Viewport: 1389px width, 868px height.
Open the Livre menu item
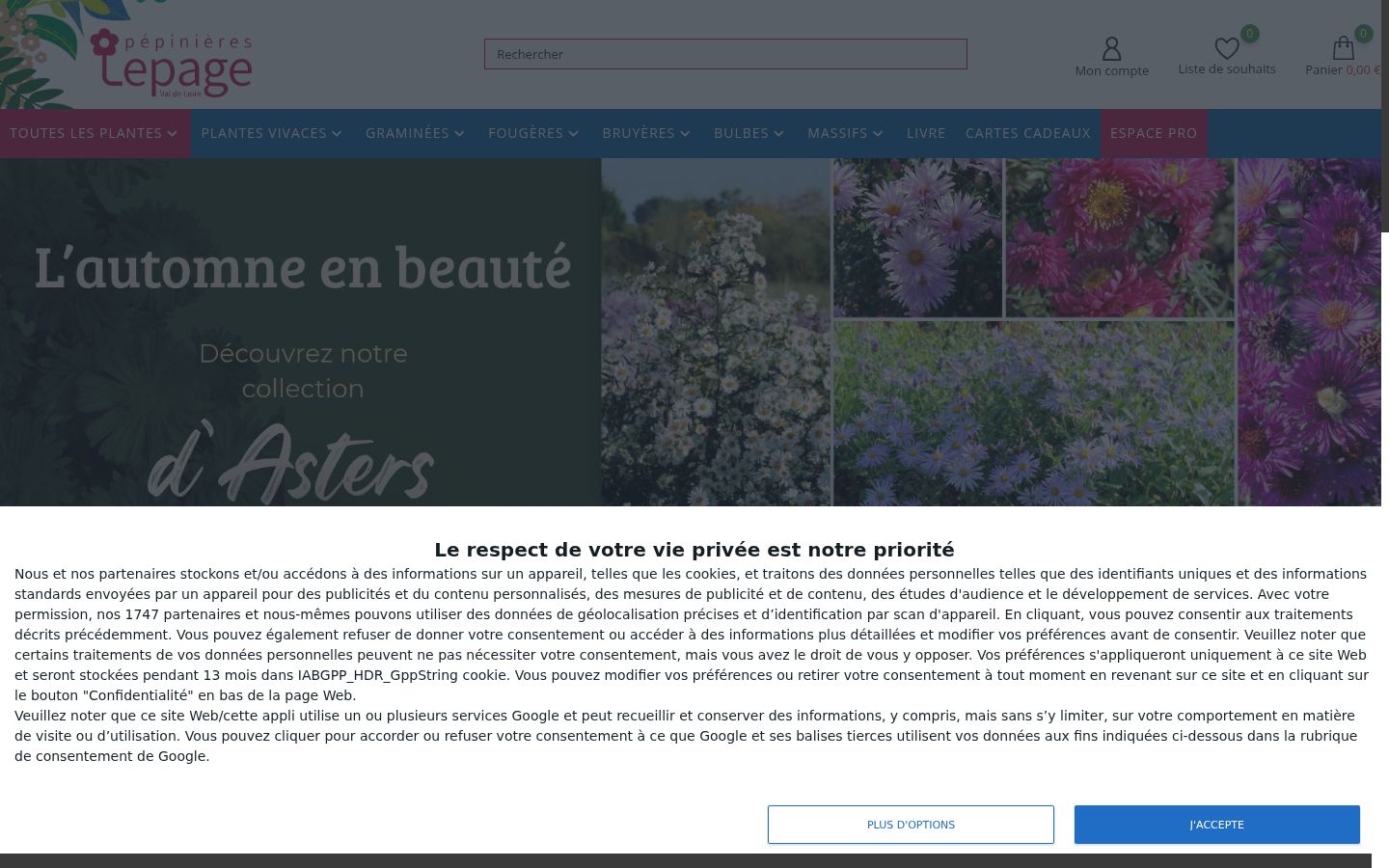point(926,133)
